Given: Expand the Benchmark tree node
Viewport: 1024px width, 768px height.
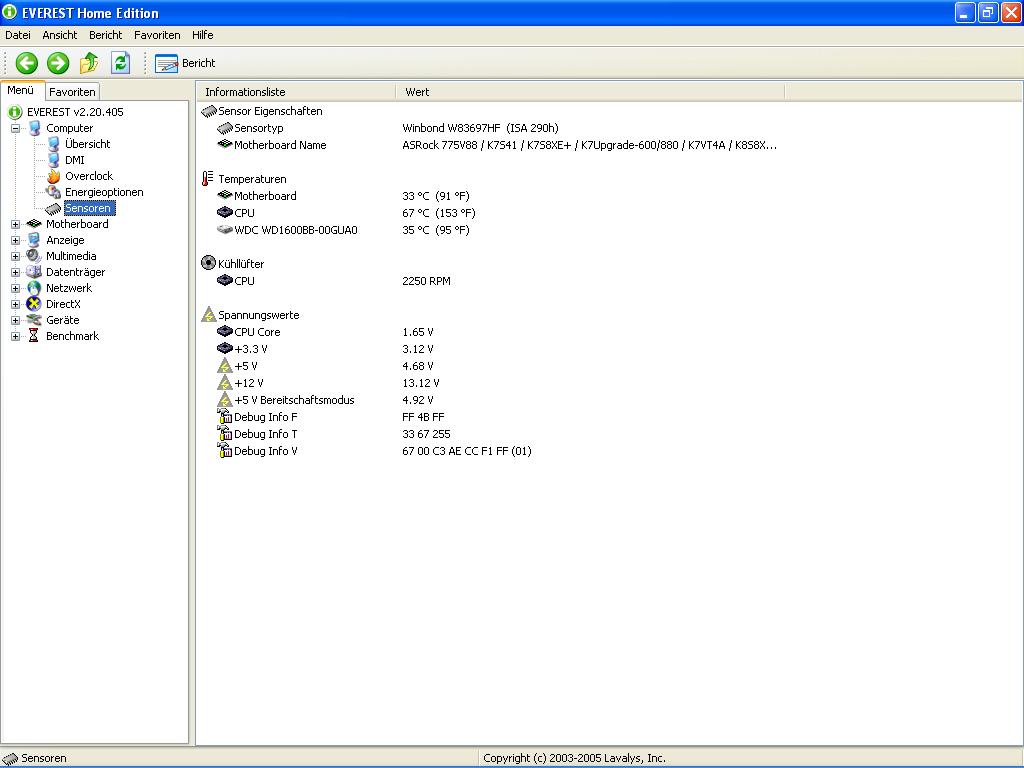Looking at the screenshot, I should [x=16, y=336].
